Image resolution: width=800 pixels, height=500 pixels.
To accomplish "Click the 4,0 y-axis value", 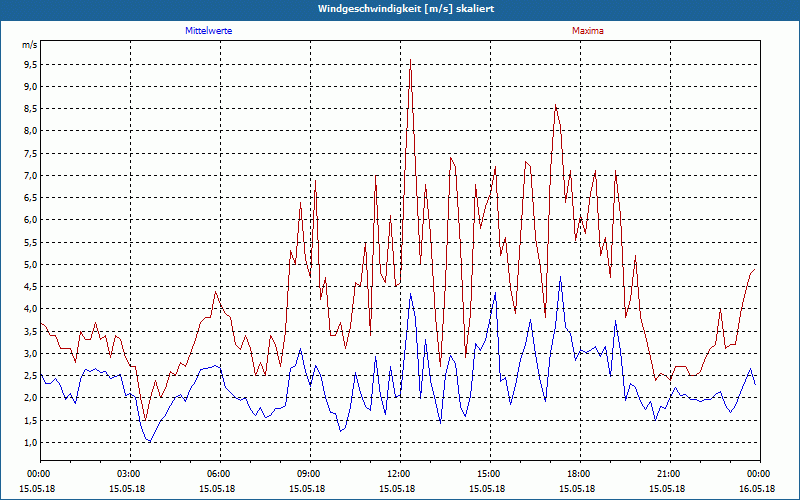I will [31, 309].
